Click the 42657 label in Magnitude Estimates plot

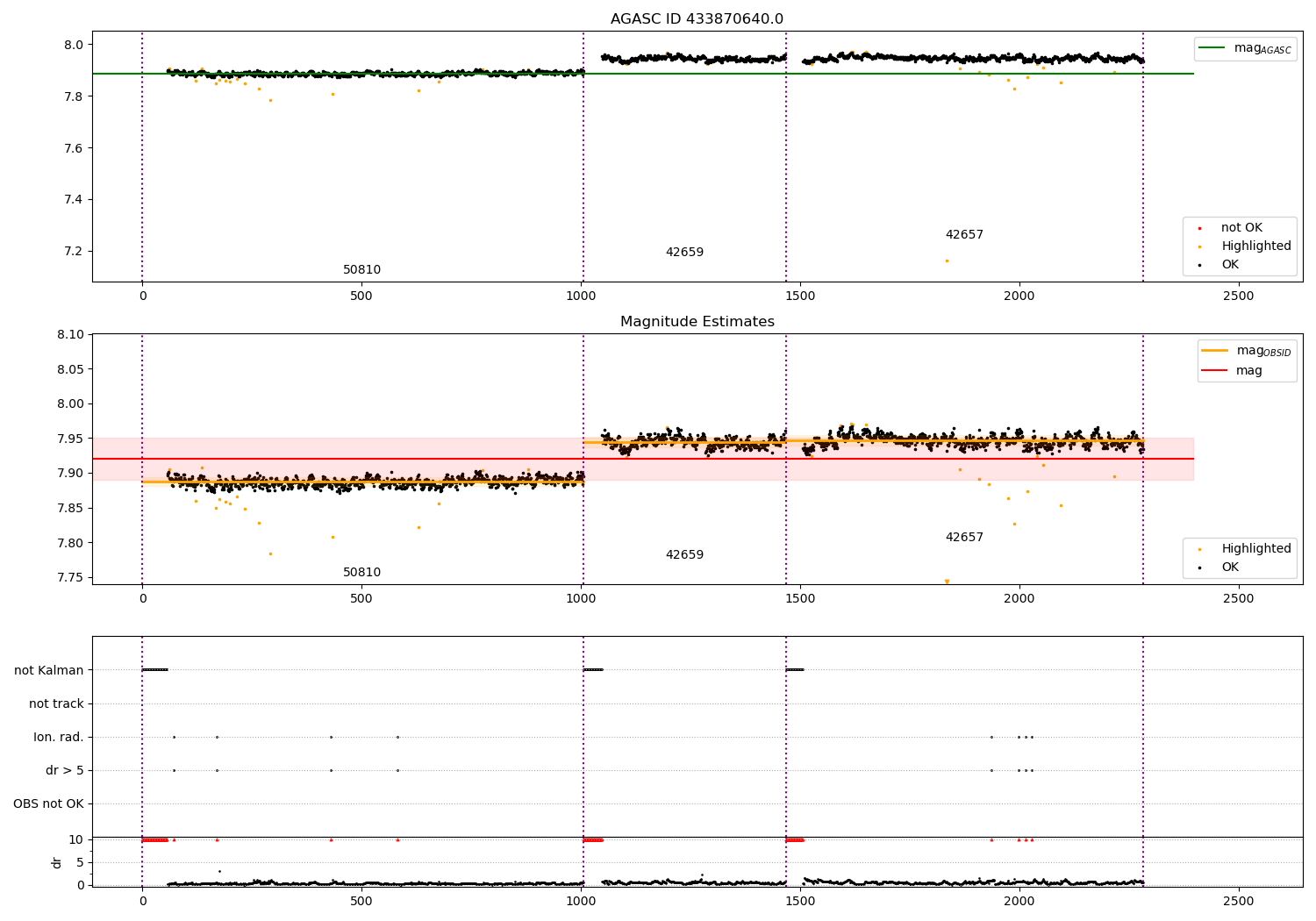[x=964, y=538]
